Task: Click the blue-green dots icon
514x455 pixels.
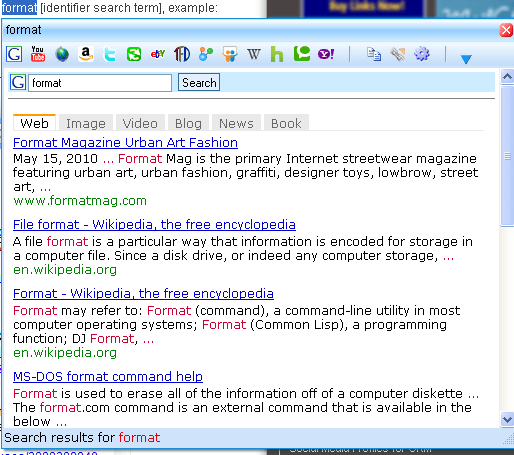Action: coord(206,54)
